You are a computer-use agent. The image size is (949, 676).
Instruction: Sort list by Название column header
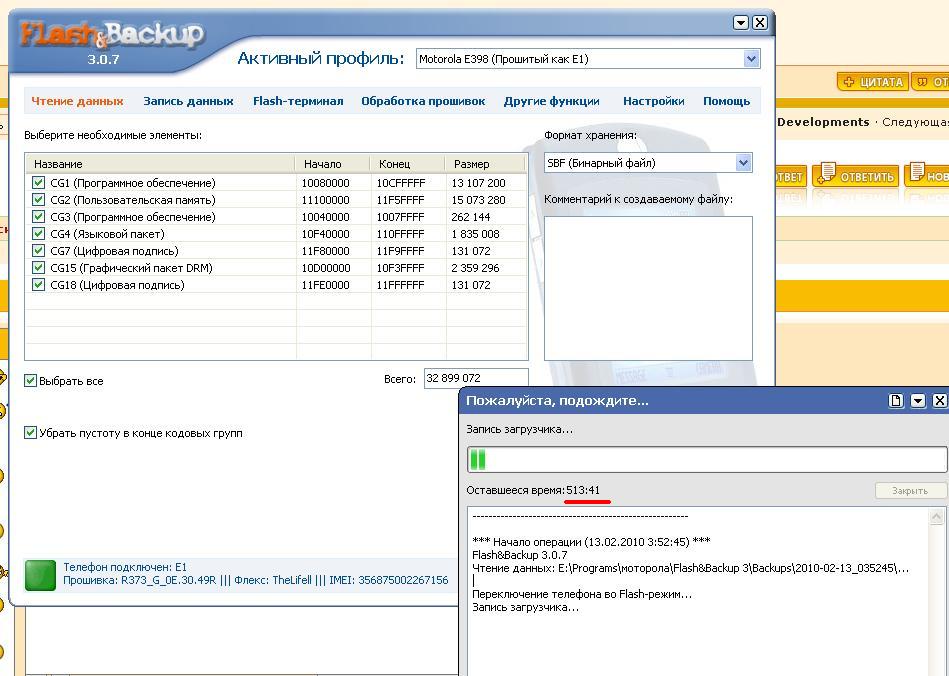160,164
